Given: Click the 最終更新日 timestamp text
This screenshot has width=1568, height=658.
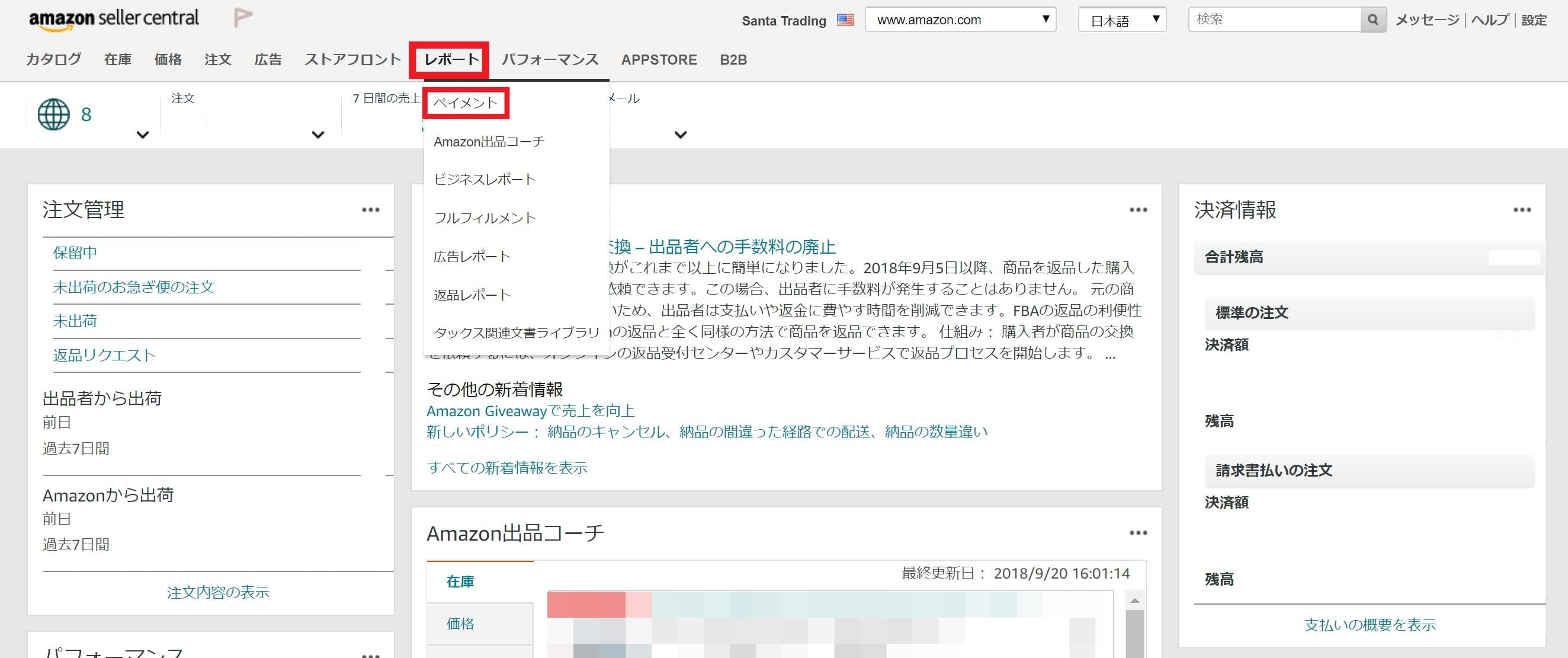Looking at the screenshot, I should pyautogui.click(x=1015, y=573).
